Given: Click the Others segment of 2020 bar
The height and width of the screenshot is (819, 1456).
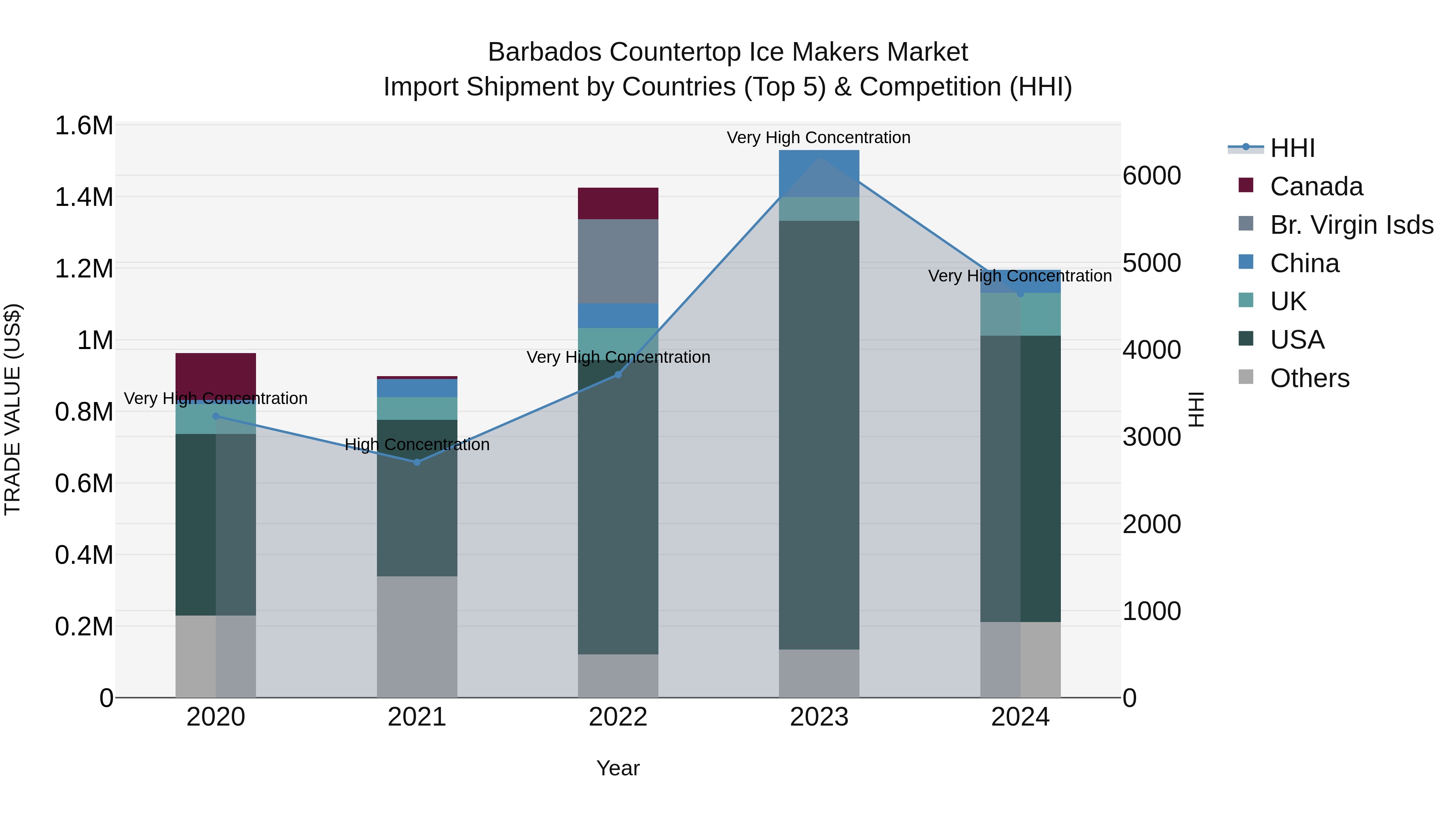Looking at the screenshot, I should [216, 656].
